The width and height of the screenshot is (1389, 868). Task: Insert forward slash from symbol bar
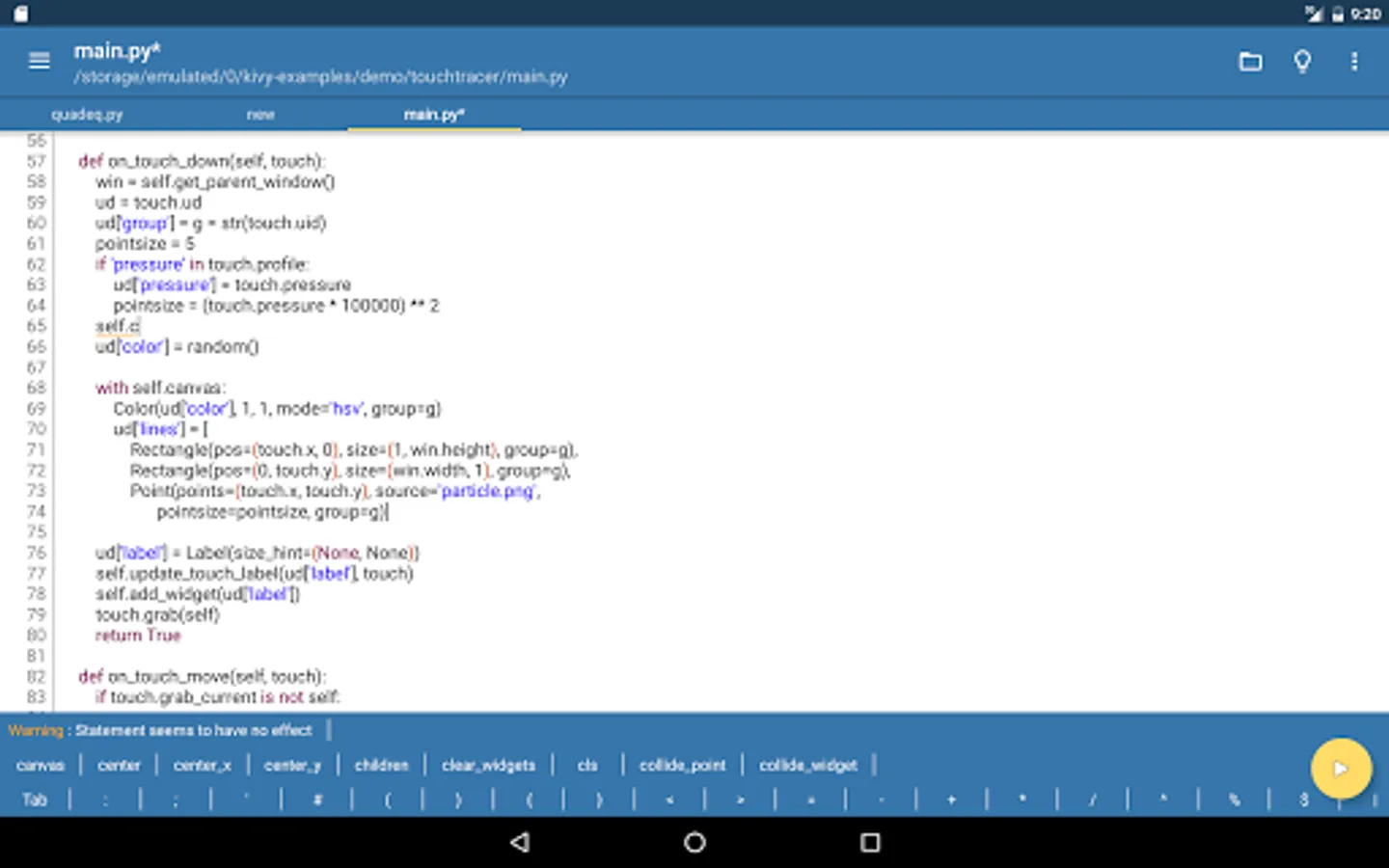[x=1093, y=800]
